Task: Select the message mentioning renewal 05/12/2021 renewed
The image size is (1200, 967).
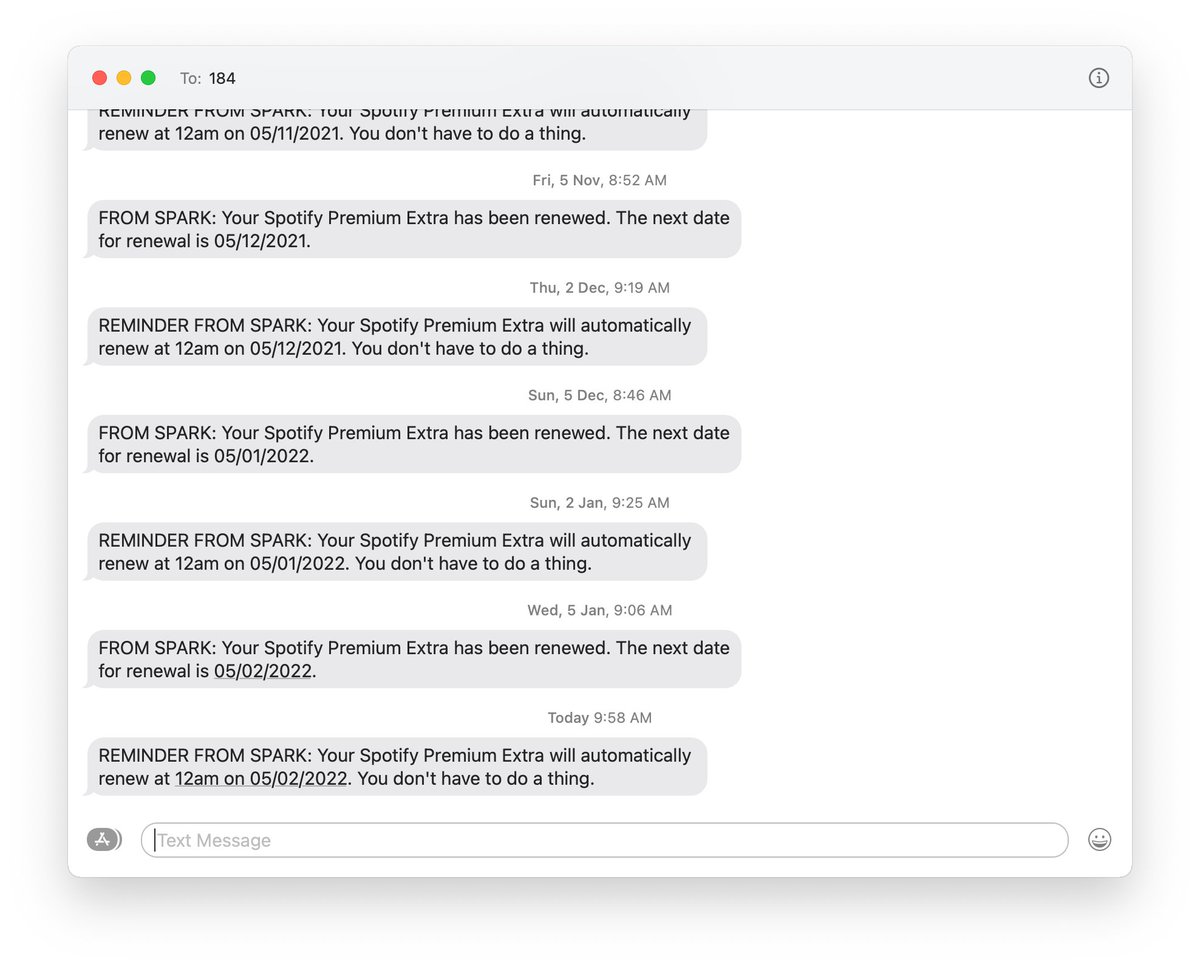Action: (413, 229)
